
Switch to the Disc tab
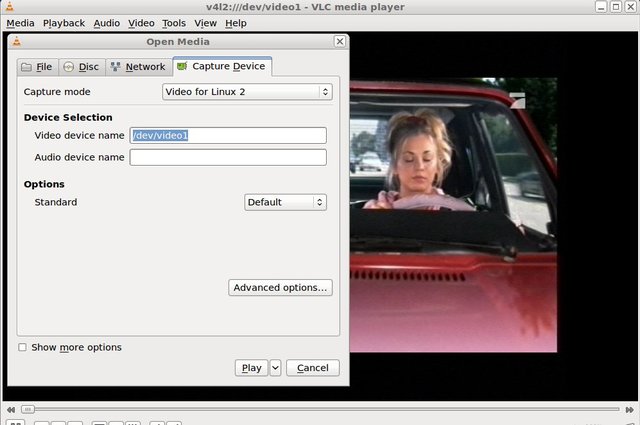82,67
